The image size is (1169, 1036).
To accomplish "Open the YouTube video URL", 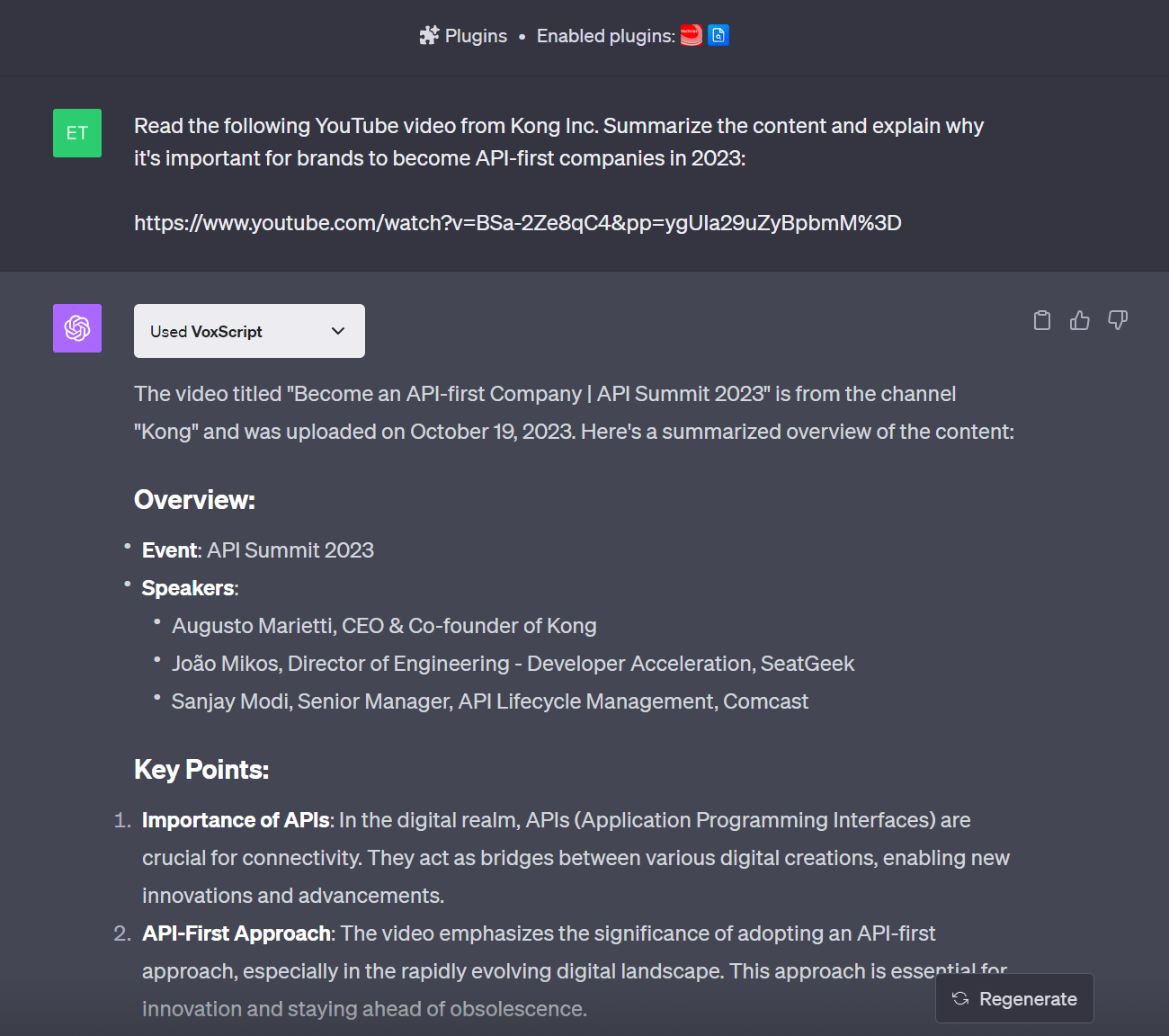I will (x=517, y=223).
